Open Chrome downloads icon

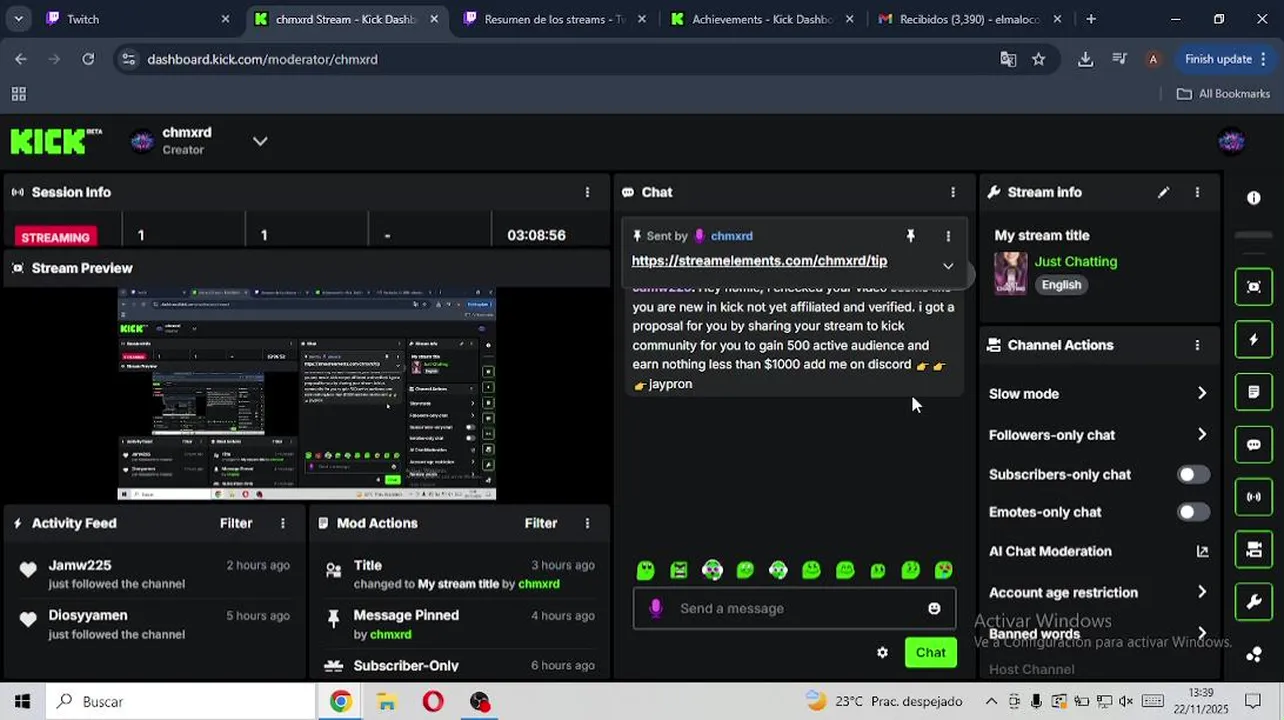pyautogui.click(x=1085, y=59)
